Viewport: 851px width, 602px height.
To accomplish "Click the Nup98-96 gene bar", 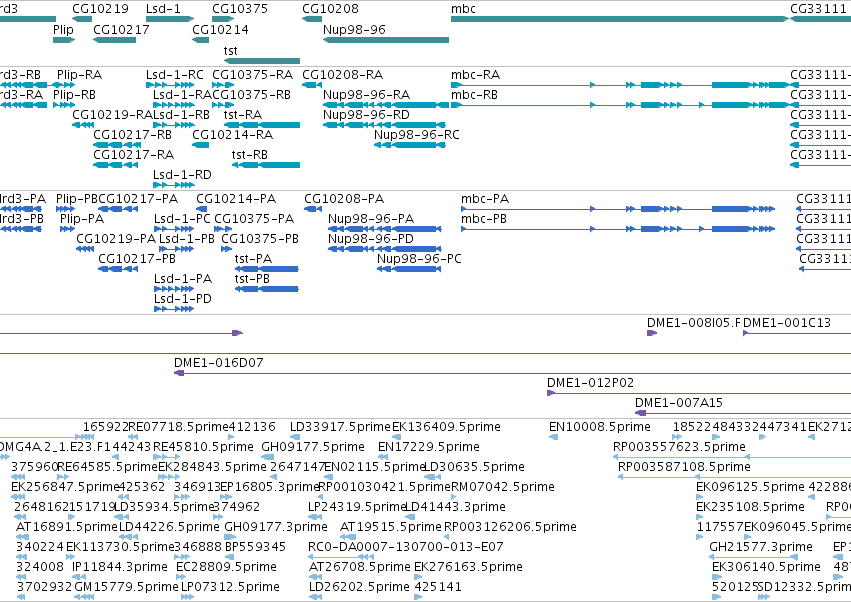I will 386,40.
